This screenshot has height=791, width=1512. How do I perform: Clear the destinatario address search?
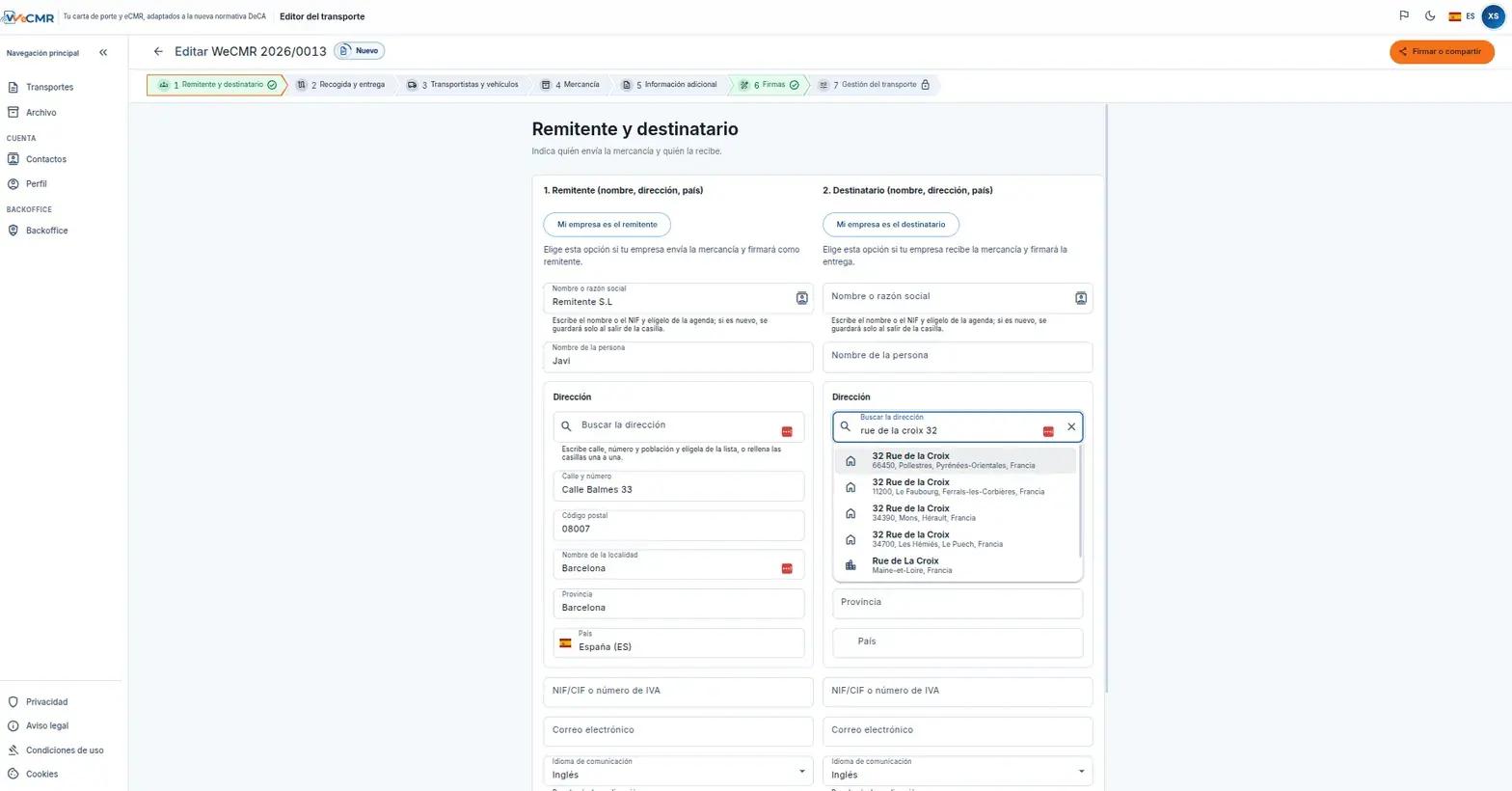click(x=1071, y=427)
